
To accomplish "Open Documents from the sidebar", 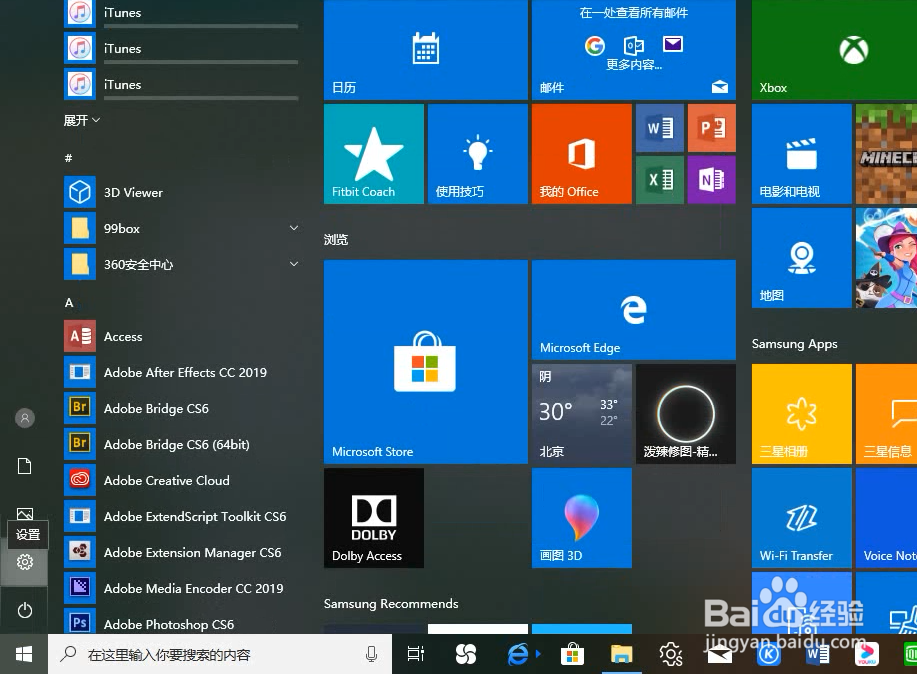I will (25, 466).
